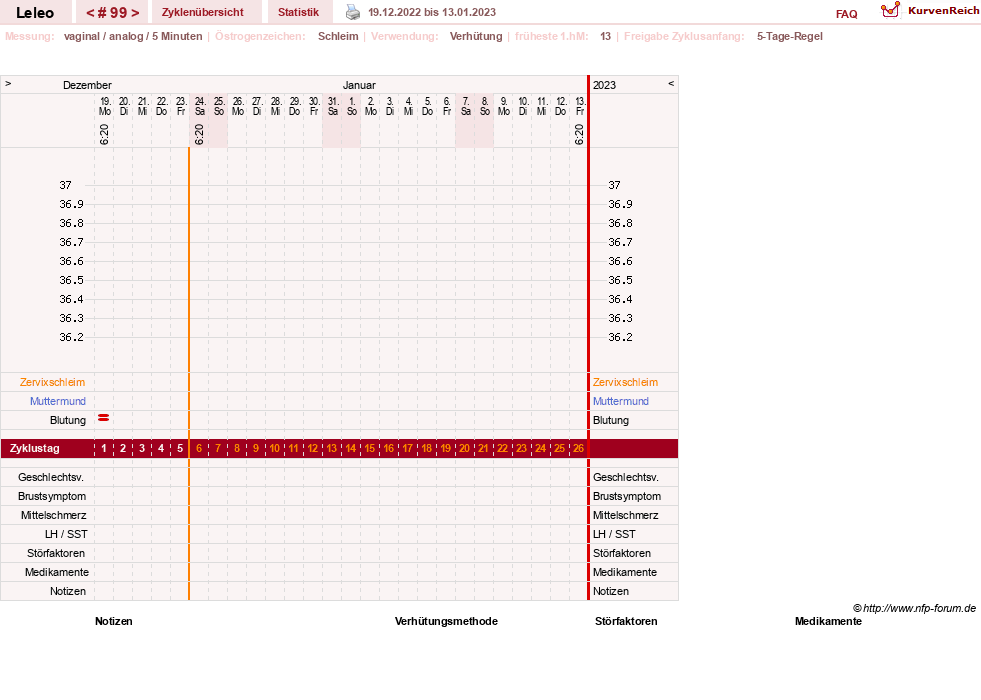Open the FAQ link
Image resolution: width=981 pixels, height=700 pixels.
click(x=846, y=14)
